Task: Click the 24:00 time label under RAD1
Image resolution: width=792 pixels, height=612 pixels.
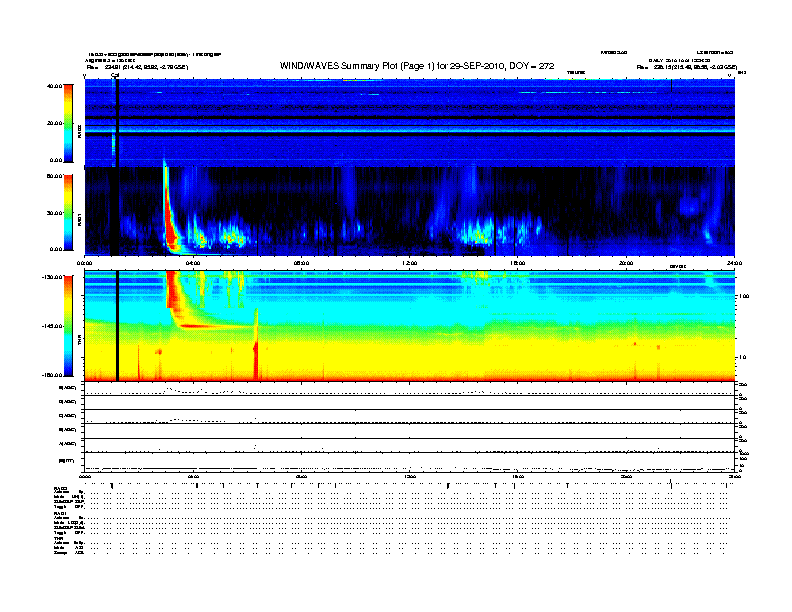Action: (734, 263)
